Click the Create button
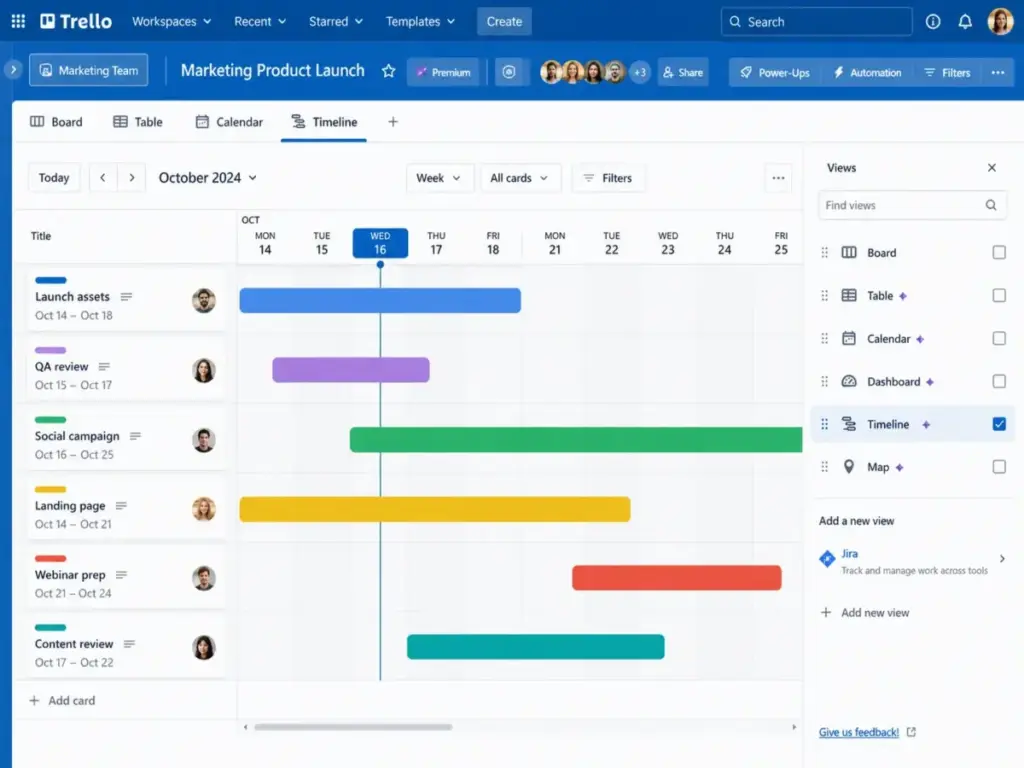1024x768 pixels. (x=504, y=22)
